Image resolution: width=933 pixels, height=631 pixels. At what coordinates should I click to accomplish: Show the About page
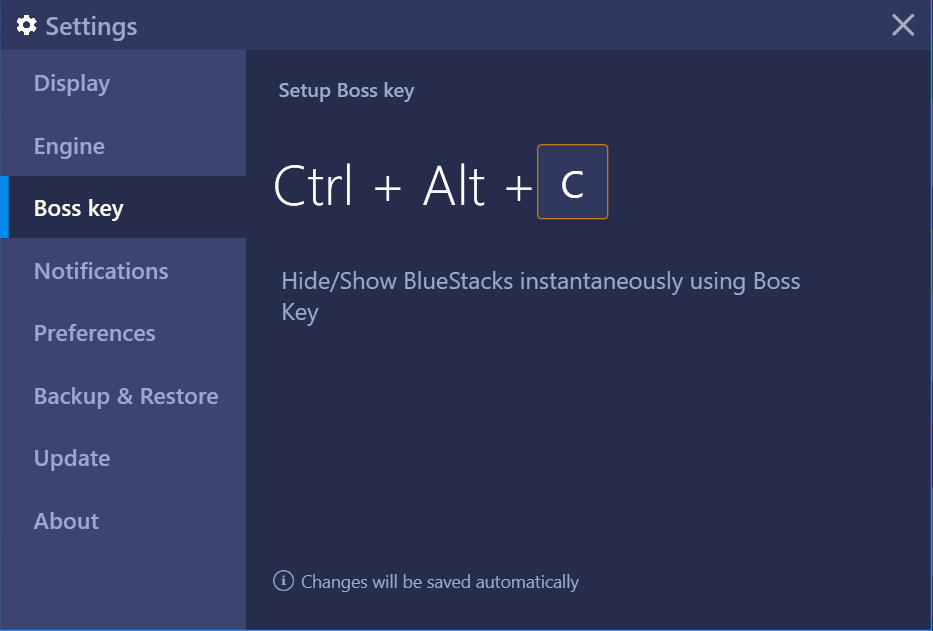pyautogui.click(x=123, y=521)
